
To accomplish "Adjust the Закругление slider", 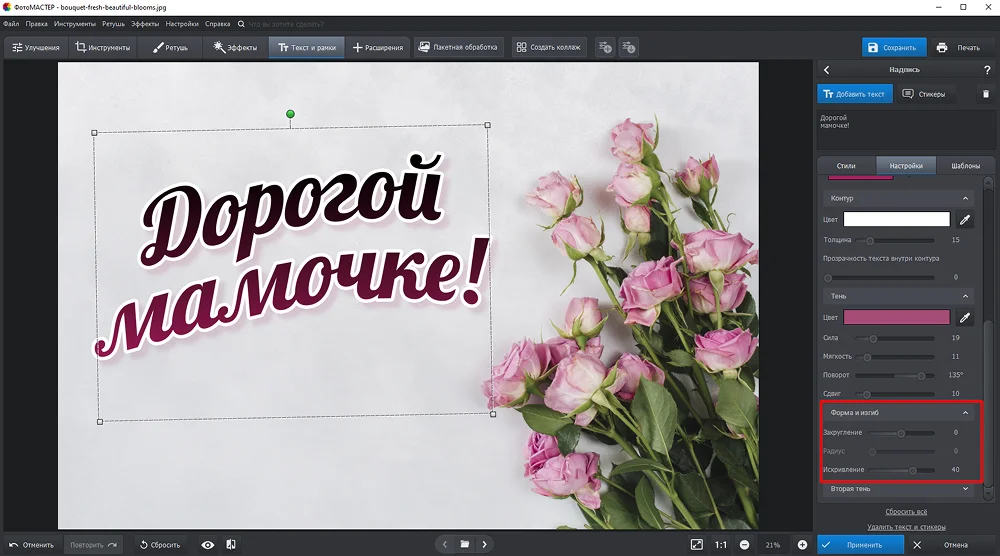I will [901, 433].
